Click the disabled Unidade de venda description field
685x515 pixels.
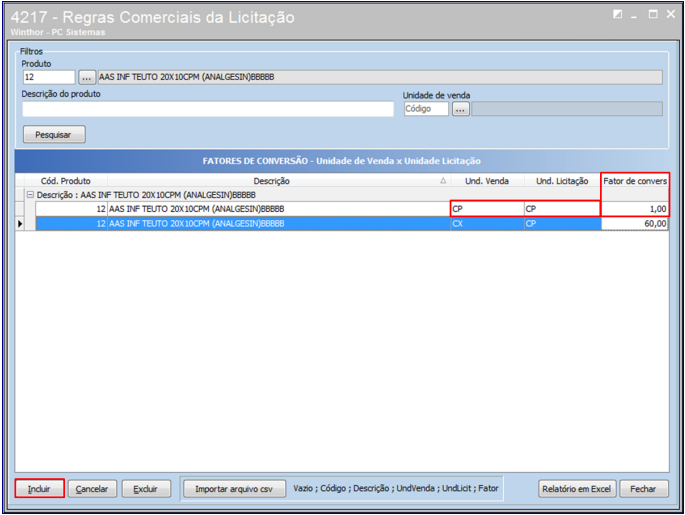[567, 109]
